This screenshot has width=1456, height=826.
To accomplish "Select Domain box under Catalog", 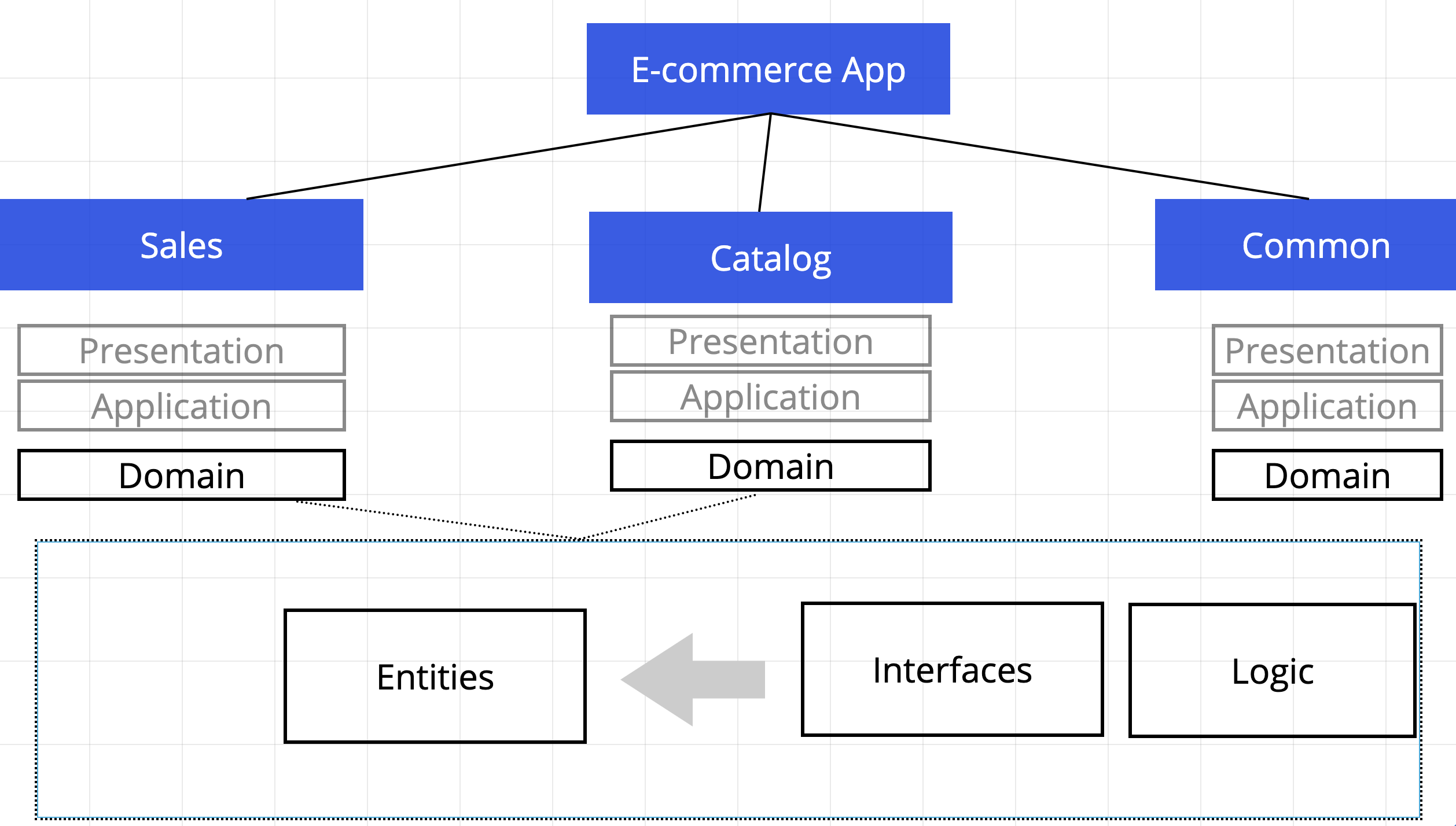I will (x=770, y=466).
